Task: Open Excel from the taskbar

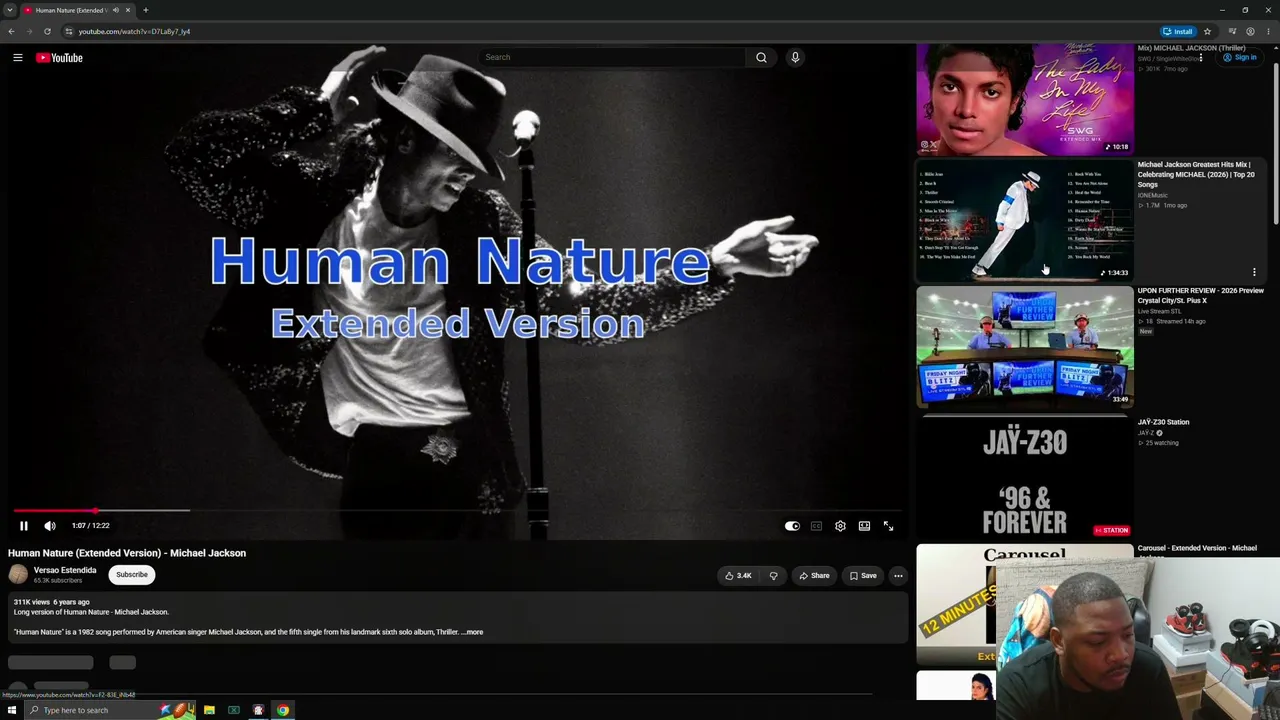Action: [x=234, y=710]
